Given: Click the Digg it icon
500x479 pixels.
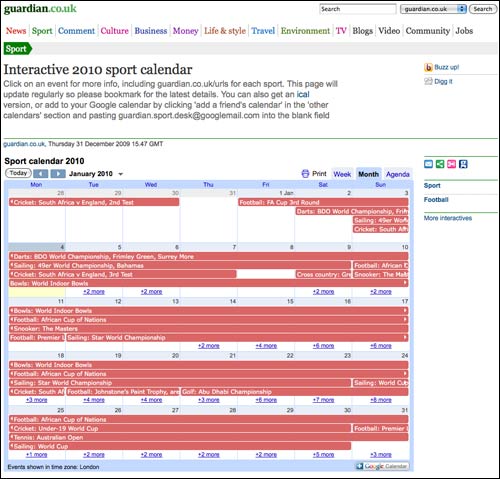Looking at the screenshot, I should tap(428, 81).
